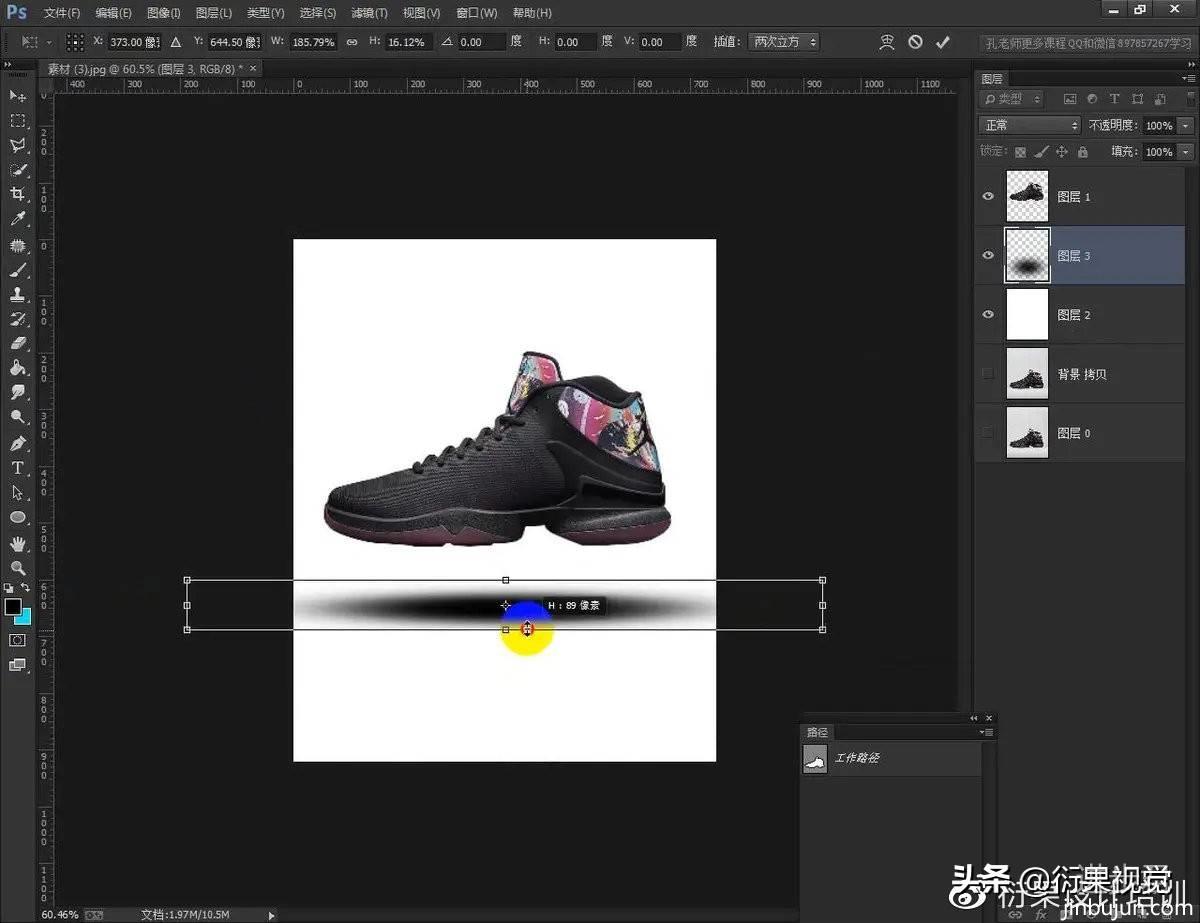Open the layer filter type dropdown 类型
Viewport: 1200px width, 923px height.
[1012, 99]
